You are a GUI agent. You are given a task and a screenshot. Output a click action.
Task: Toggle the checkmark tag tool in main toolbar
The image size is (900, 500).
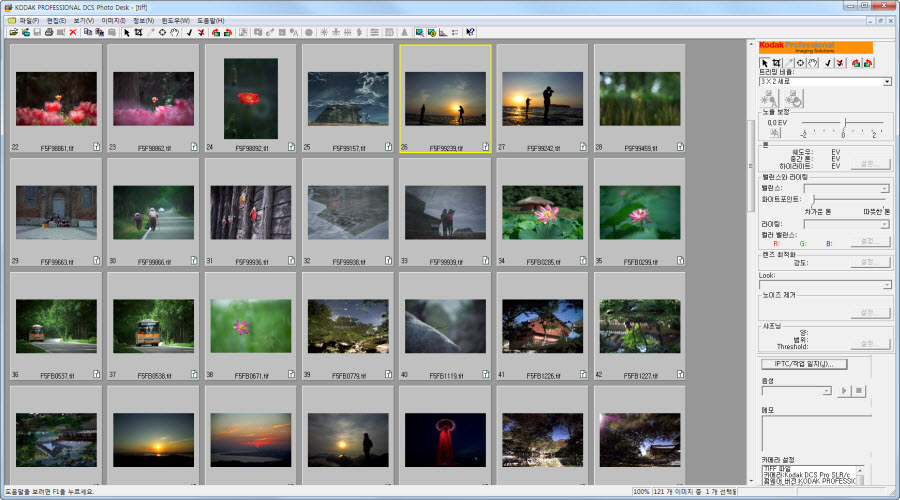pos(189,32)
